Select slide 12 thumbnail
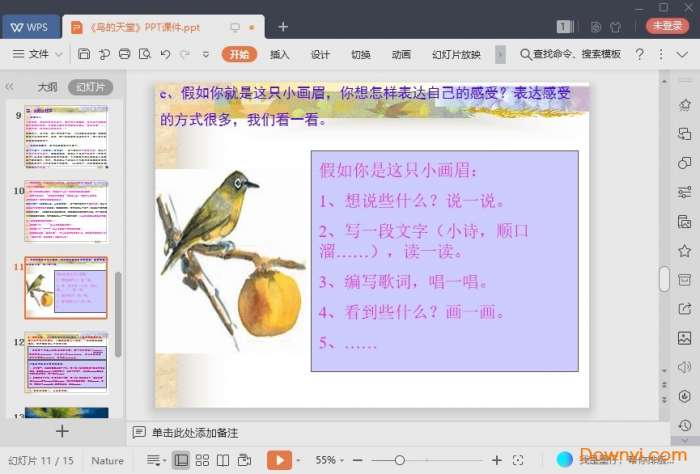This screenshot has height=474, width=700. tap(66, 362)
